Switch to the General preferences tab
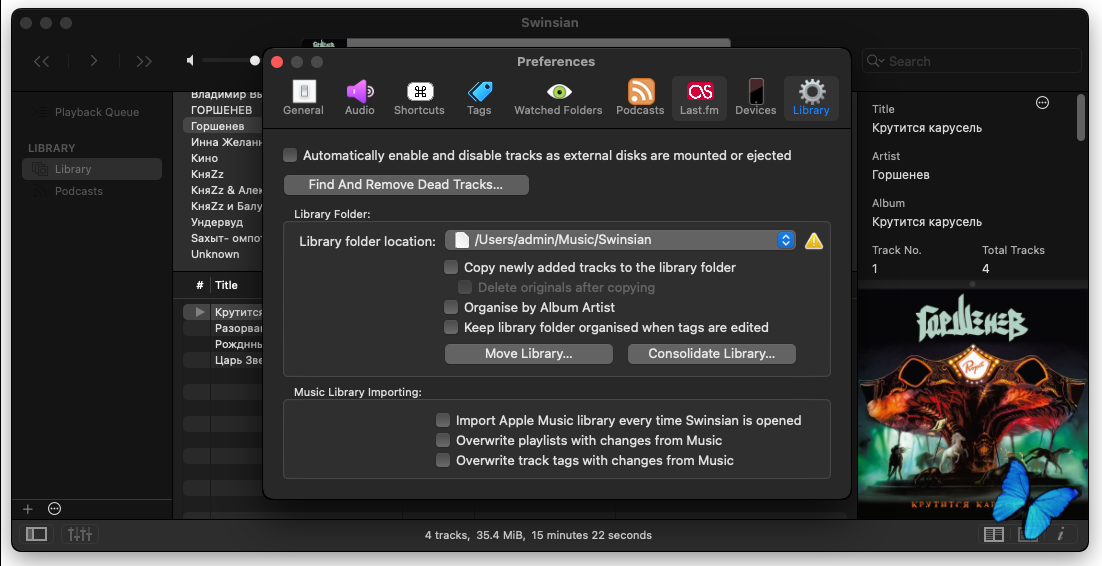This screenshot has width=1102, height=566. (303, 97)
